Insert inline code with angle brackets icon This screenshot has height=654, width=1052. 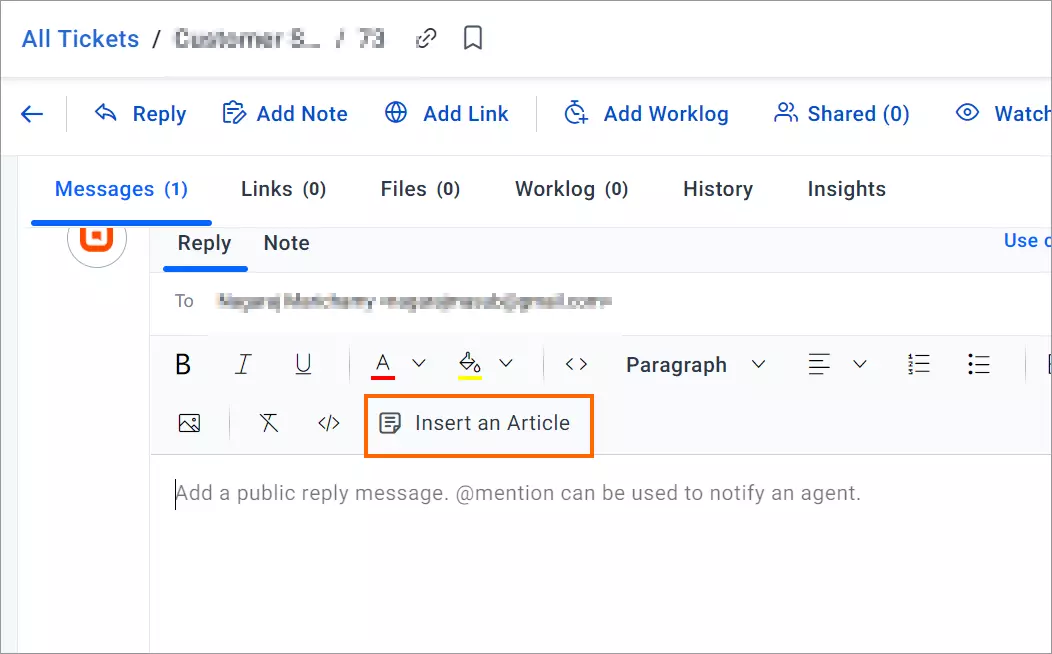click(576, 364)
